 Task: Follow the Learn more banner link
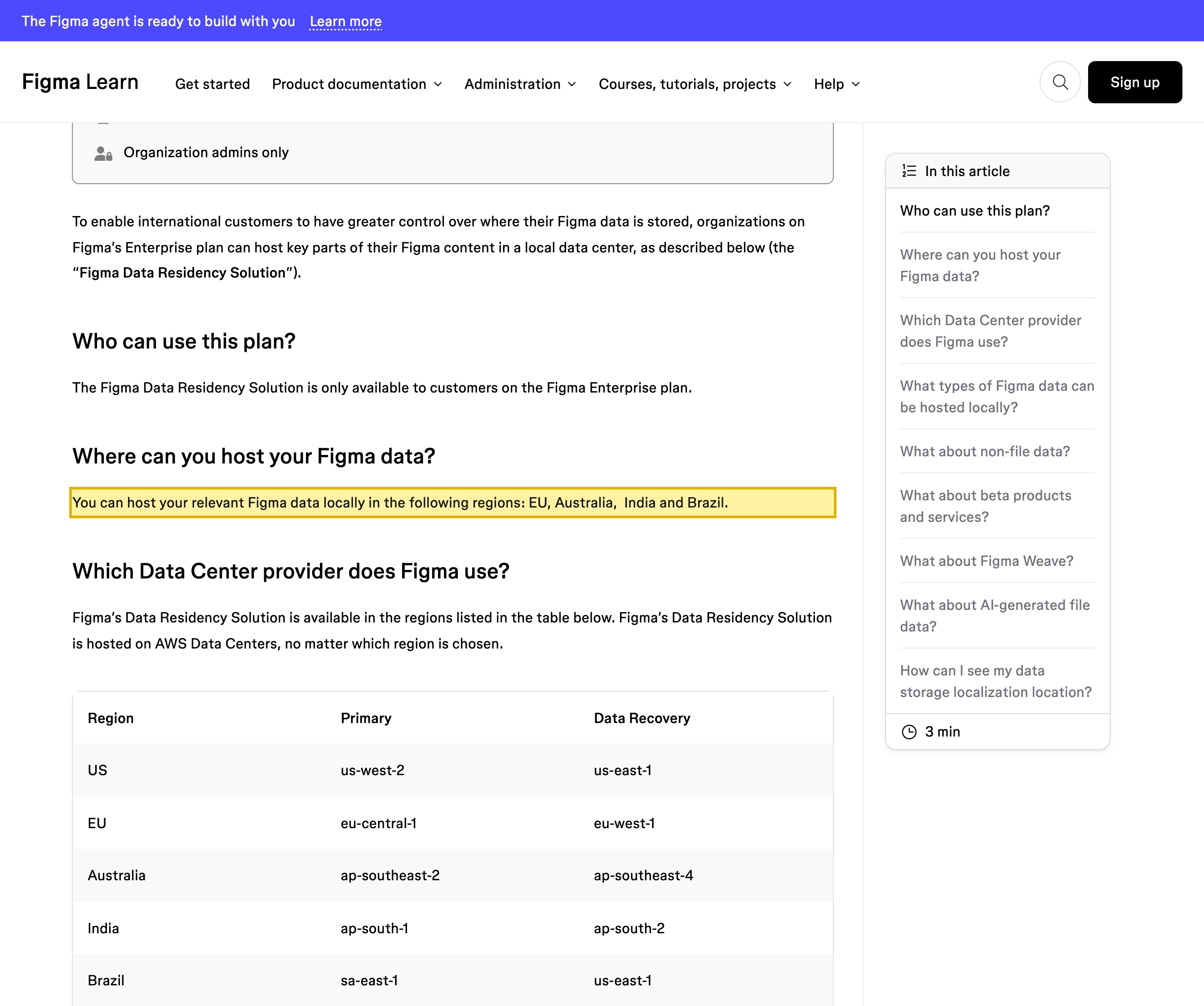click(346, 21)
